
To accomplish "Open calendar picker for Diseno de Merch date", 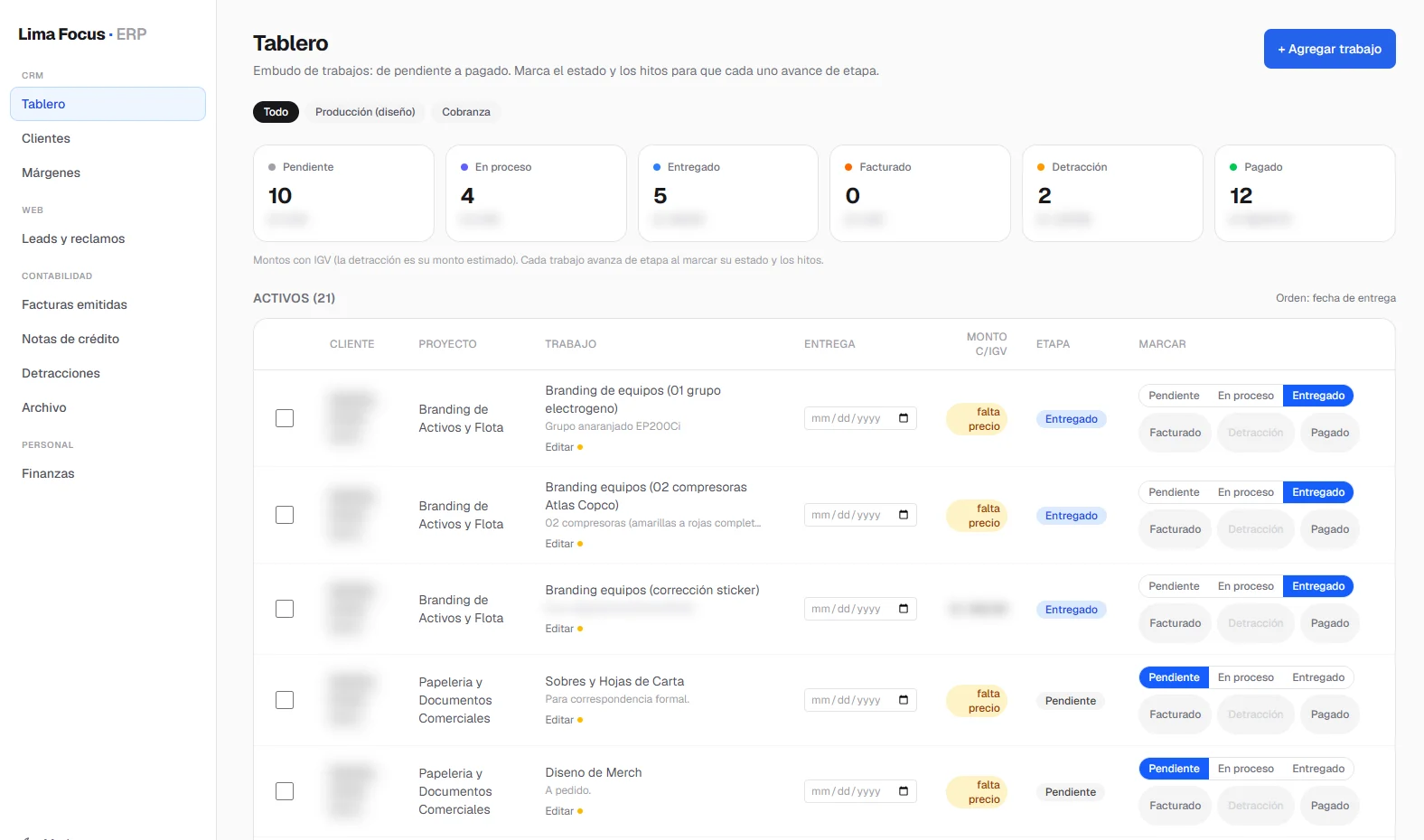I will click(x=904, y=791).
